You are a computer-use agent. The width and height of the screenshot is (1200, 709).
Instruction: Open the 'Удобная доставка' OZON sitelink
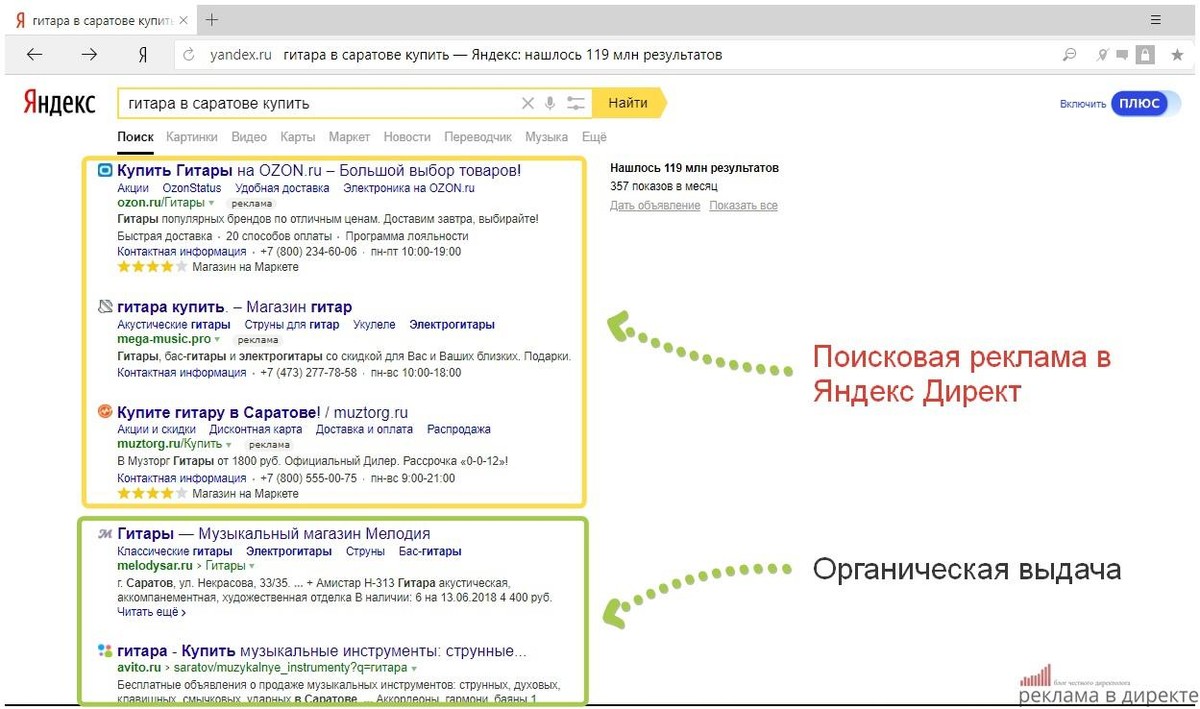(282, 188)
